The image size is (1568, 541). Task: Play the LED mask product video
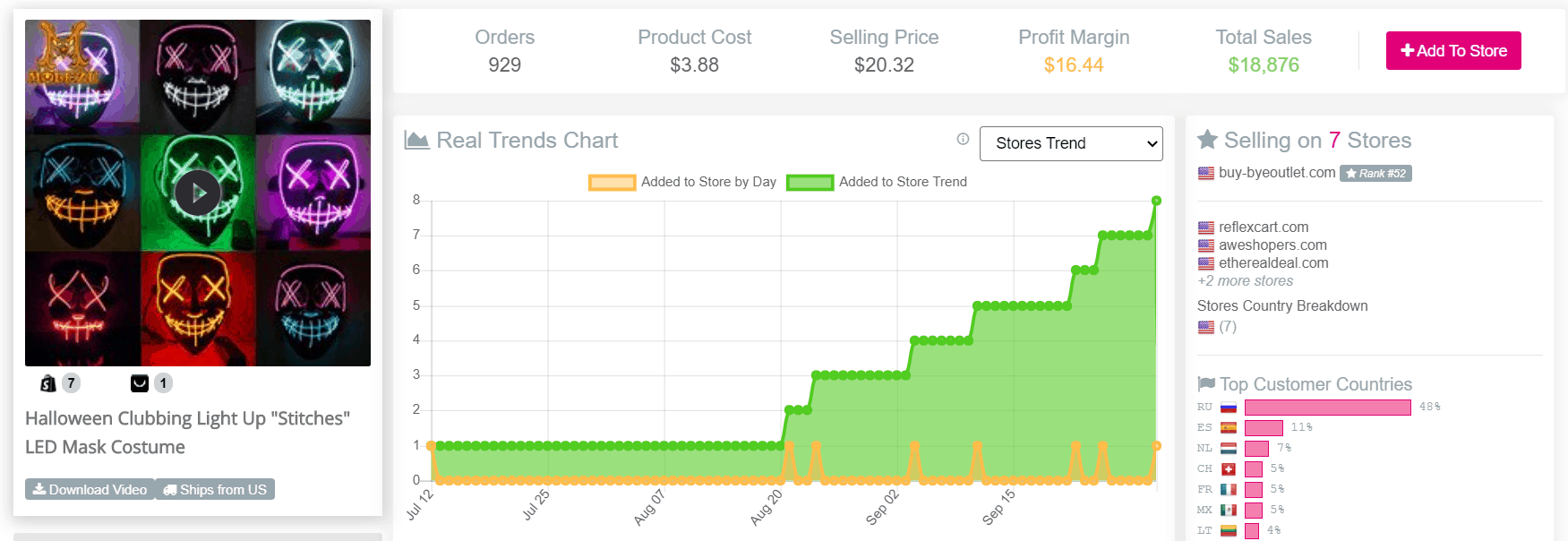pos(198,193)
